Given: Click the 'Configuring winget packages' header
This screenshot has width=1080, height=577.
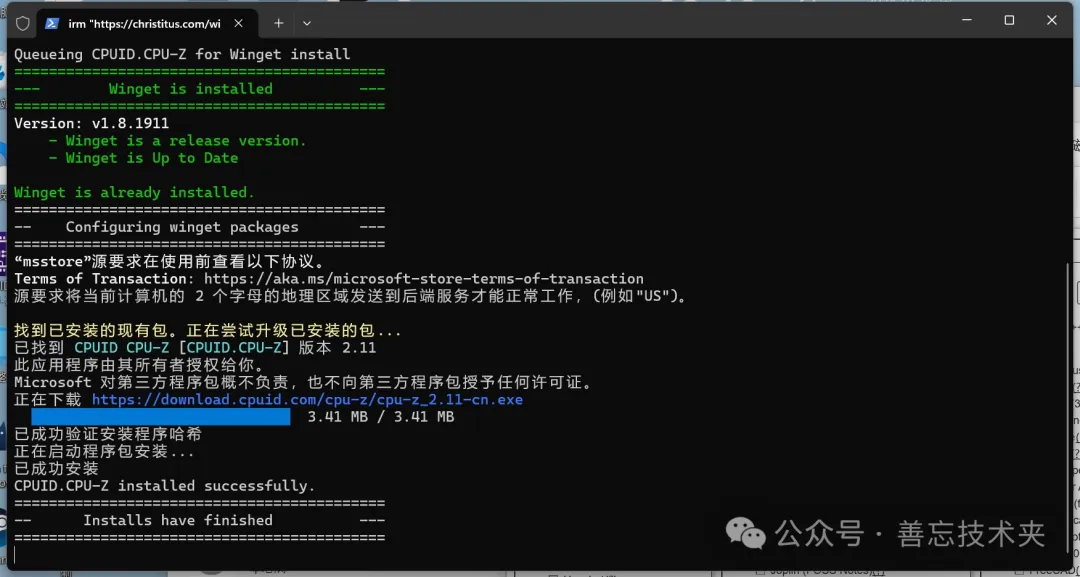Looking at the screenshot, I should (x=182, y=227).
